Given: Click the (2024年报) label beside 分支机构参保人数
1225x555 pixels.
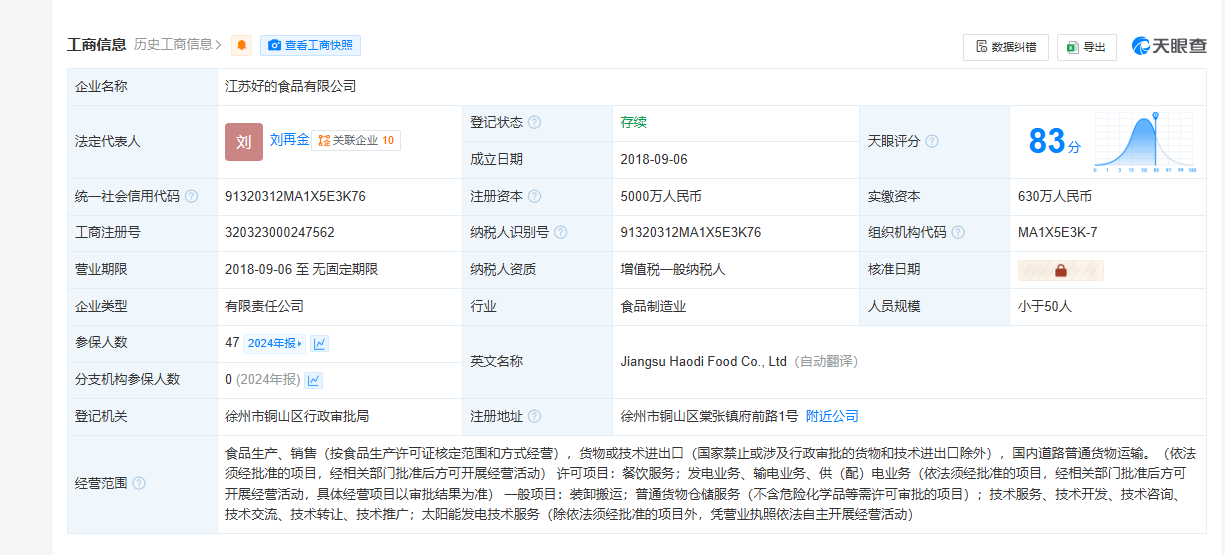Looking at the screenshot, I should (268, 380).
